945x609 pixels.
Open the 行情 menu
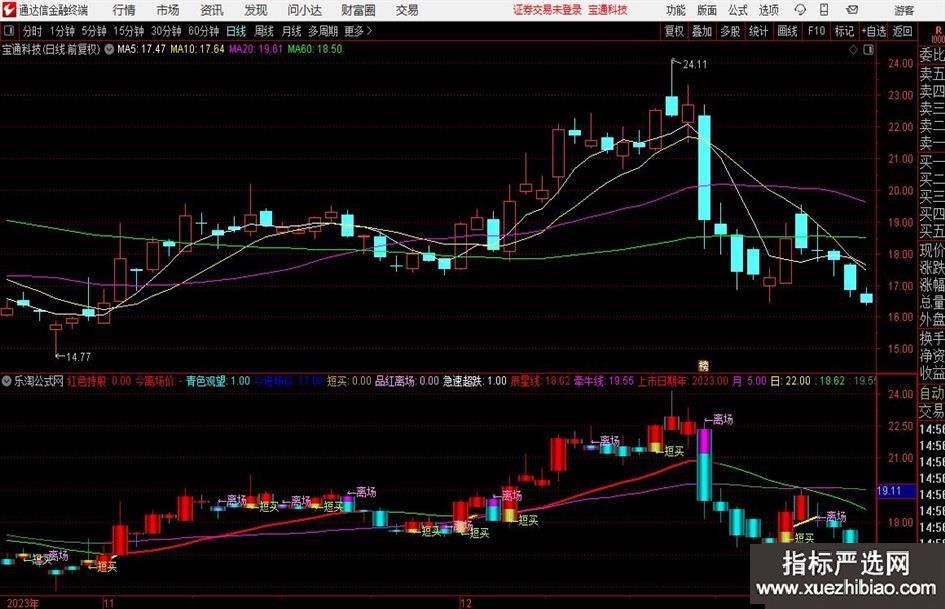pyautogui.click(x=124, y=10)
